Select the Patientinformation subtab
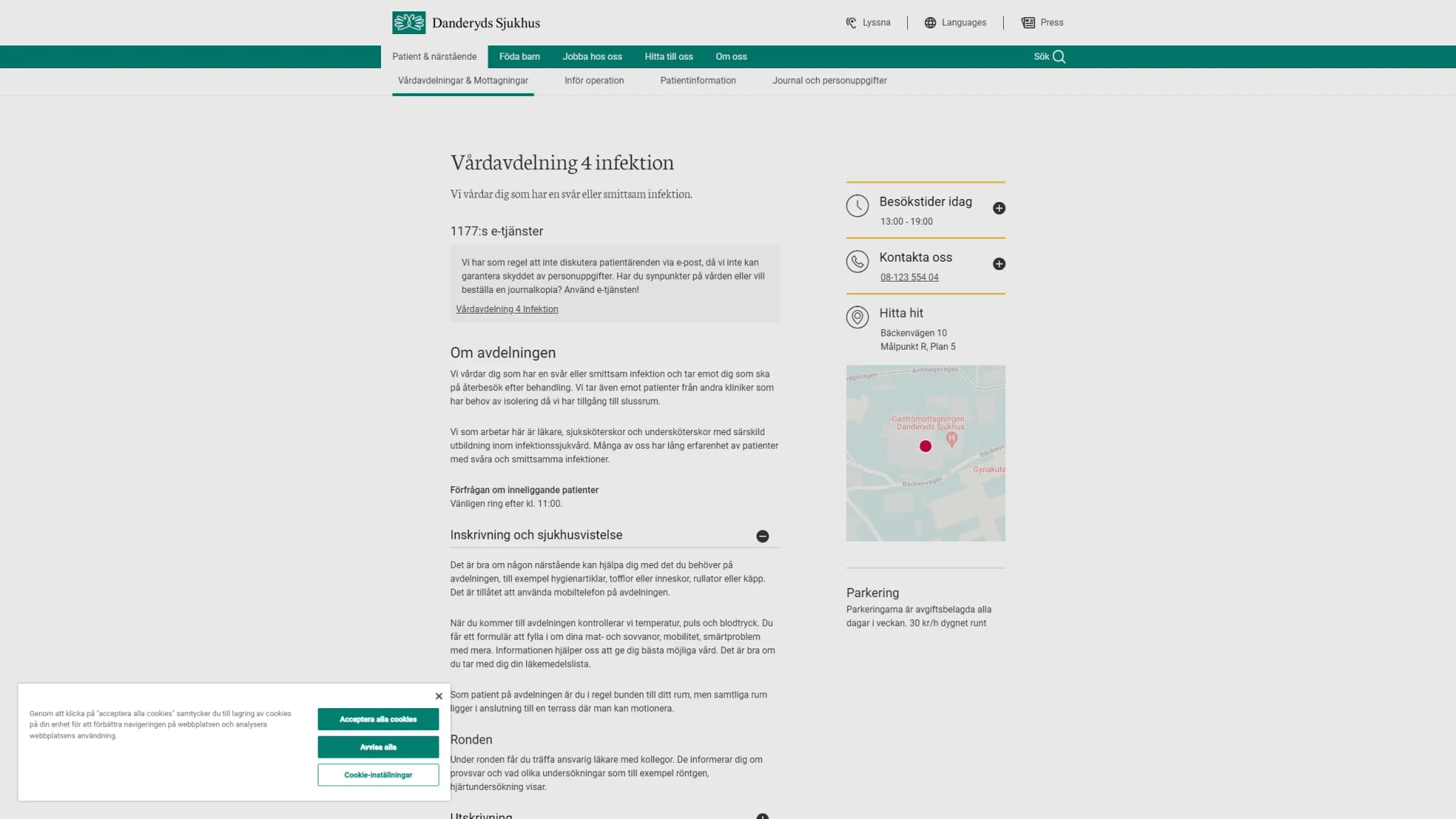Viewport: 1456px width, 819px height. click(x=698, y=81)
